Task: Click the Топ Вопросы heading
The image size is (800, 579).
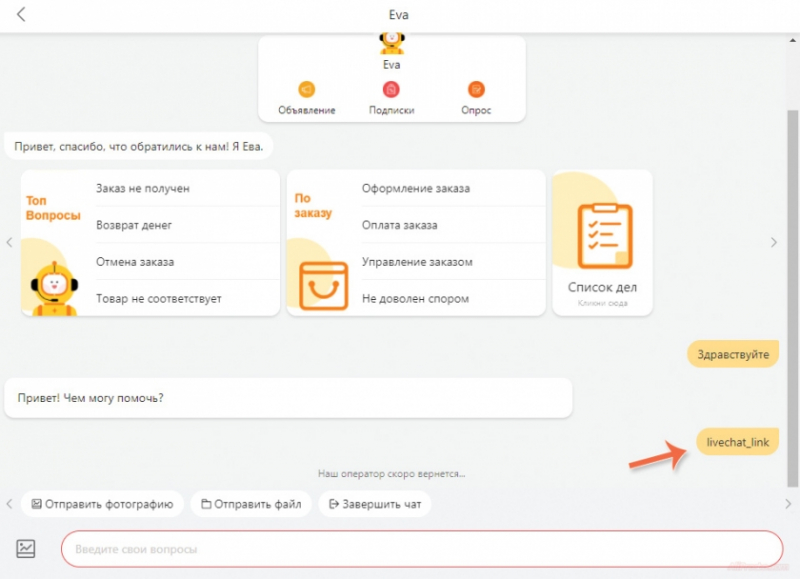Action: coord(53,208)
